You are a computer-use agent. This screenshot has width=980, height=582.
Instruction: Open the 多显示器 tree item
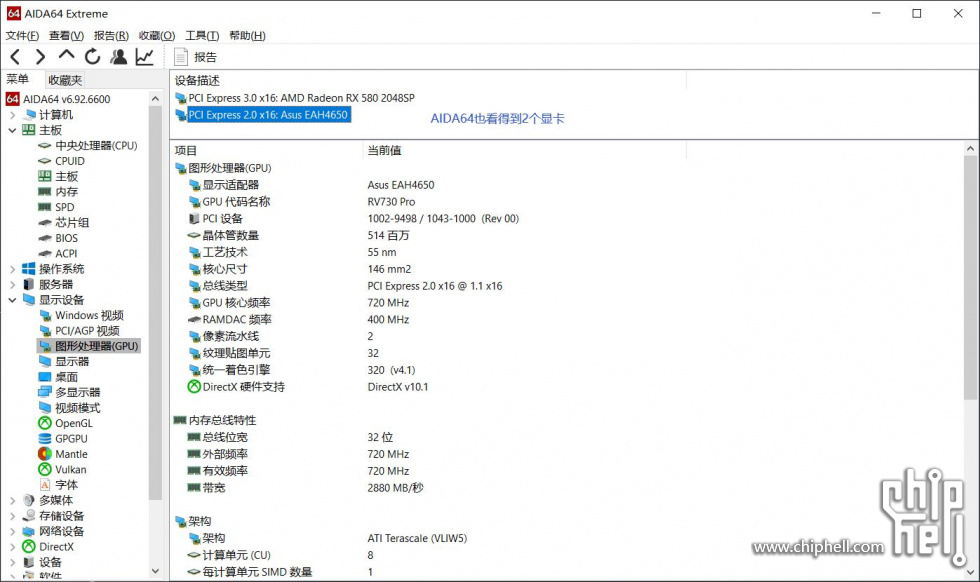(x=69, y=393)
